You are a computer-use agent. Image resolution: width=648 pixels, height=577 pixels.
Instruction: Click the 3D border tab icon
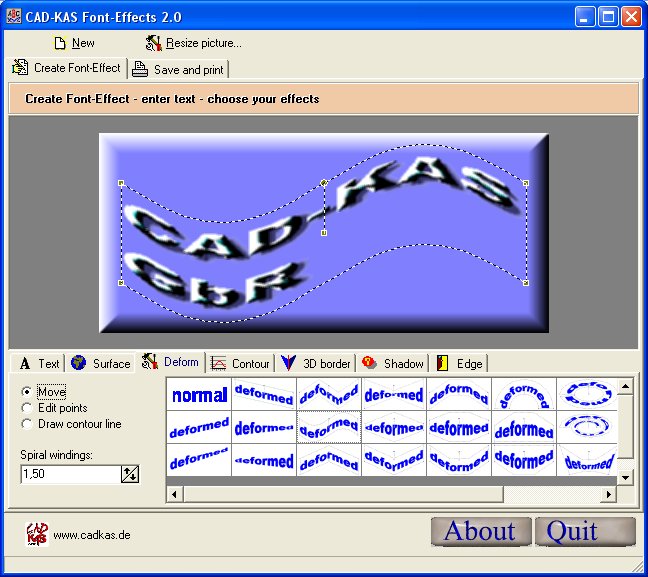pos(289,363)
